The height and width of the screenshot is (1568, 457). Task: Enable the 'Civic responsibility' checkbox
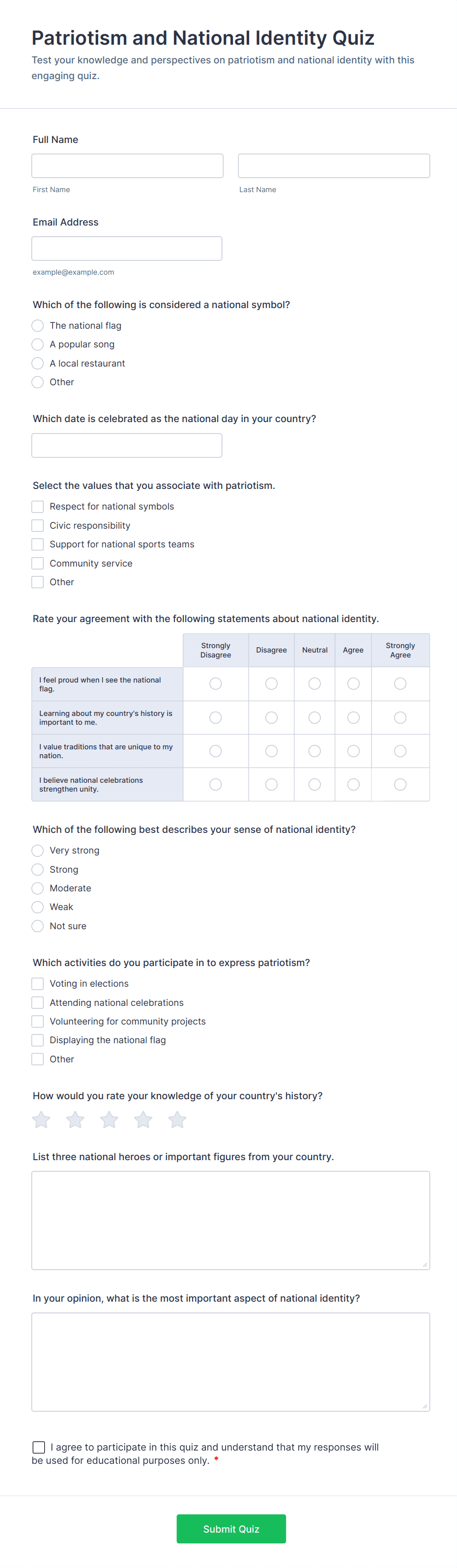[37, 525]
